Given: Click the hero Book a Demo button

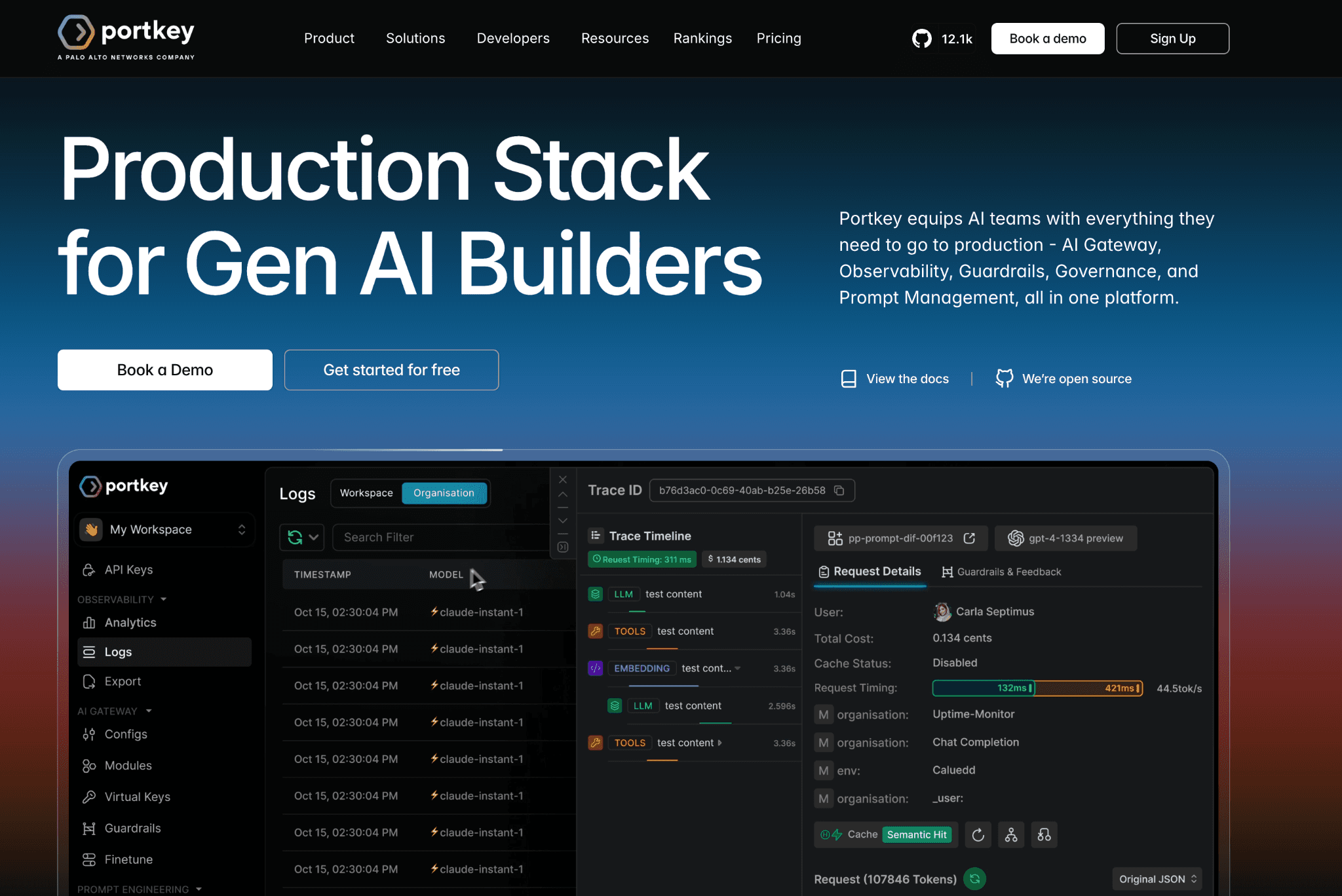Looking at the screenshot, I should pos(165,370).
